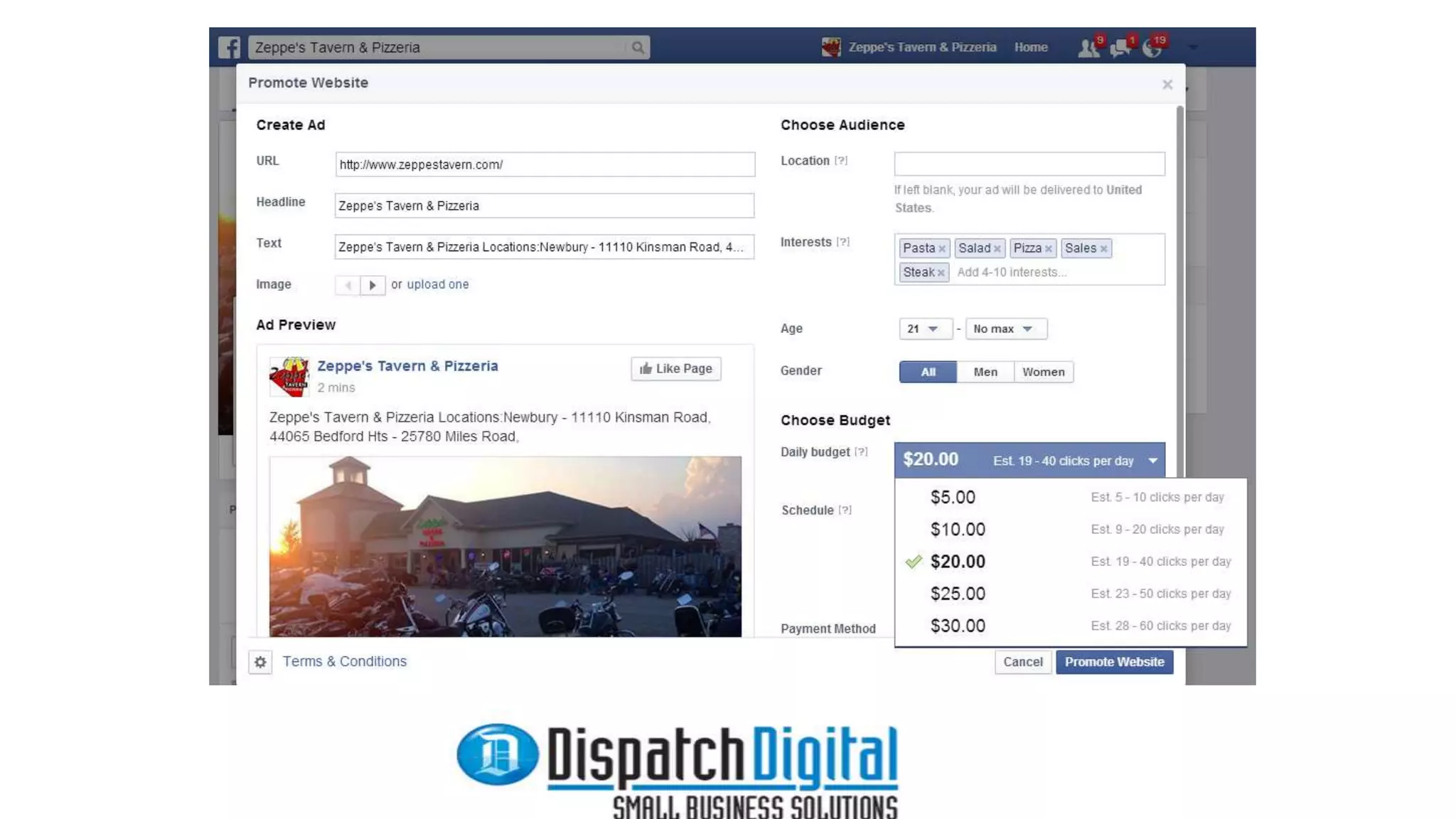Open the minimum age dropdown
Viewport: 1456px width, 819px height.
point(924,328)
